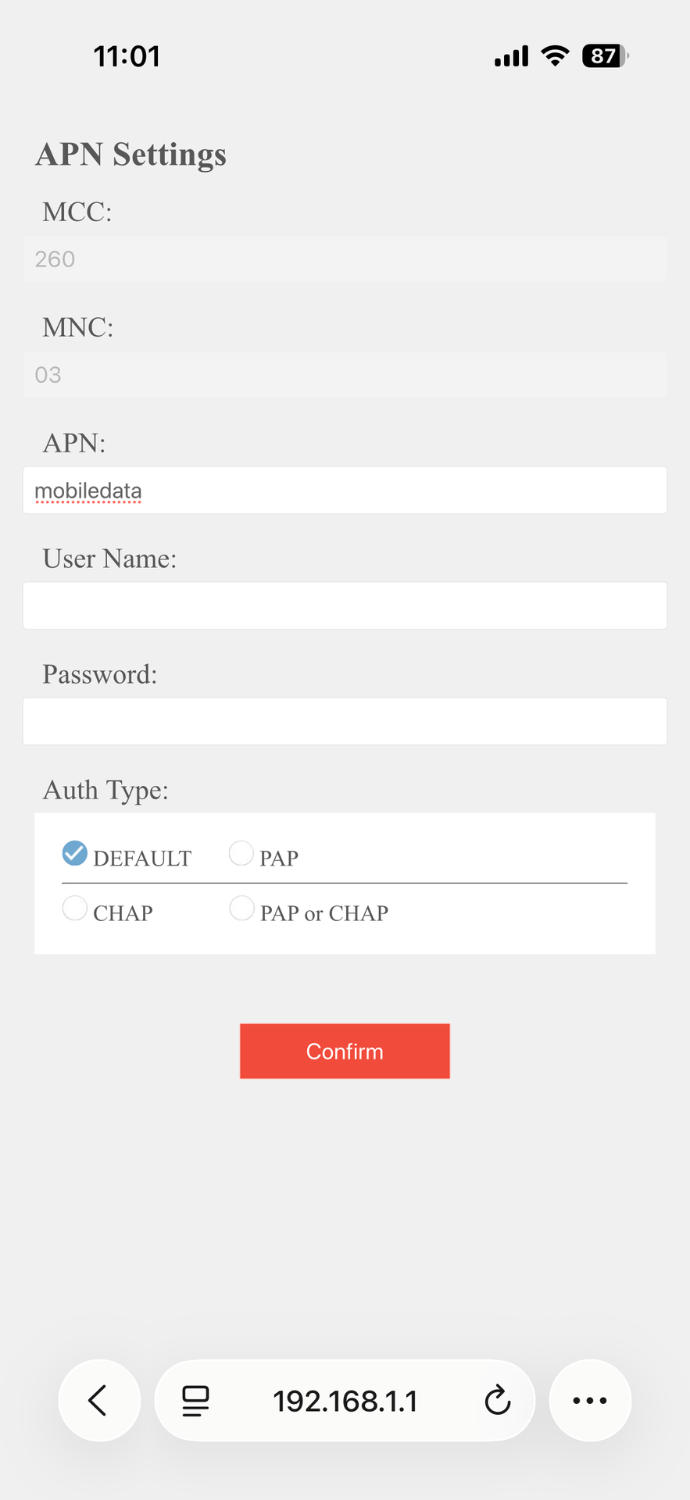Tap the 192.168.1.1 address bar
Image resolution: width=690 pixels, height=1500 pixels.
click(x=345, y=1401)
